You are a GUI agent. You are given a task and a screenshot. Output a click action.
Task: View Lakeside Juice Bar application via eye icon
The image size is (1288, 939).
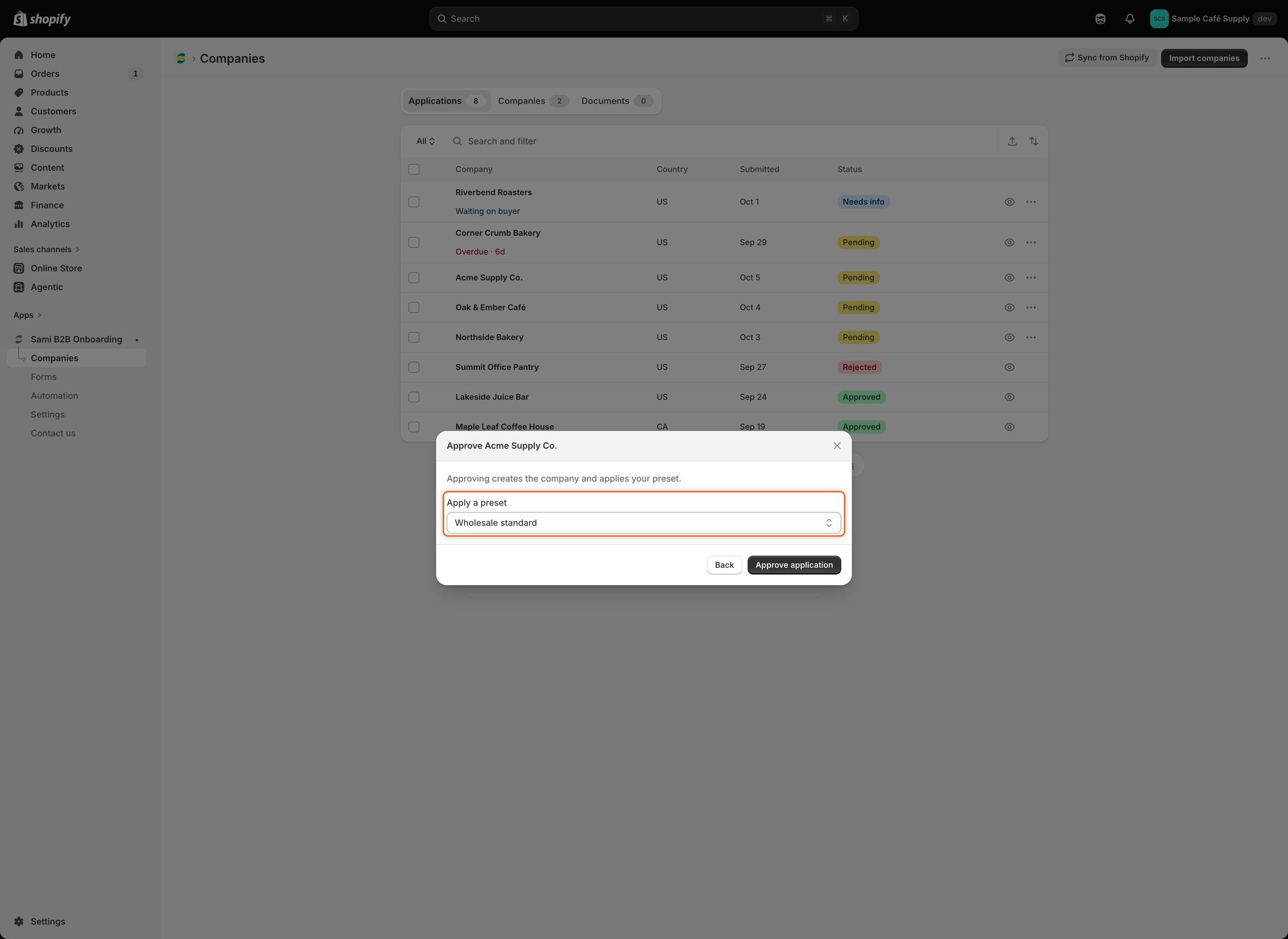click(x=1009, y=397)
